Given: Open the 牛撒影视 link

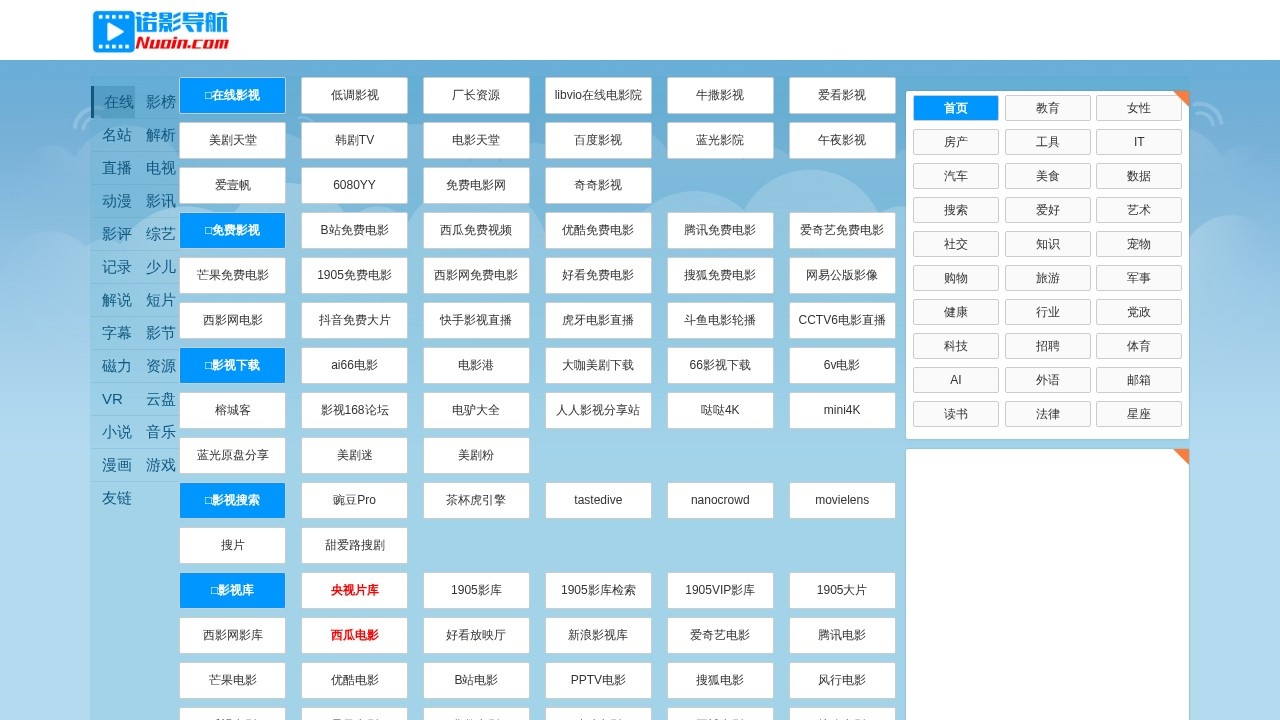Looking at the screenshot, I should coord(720,96).
